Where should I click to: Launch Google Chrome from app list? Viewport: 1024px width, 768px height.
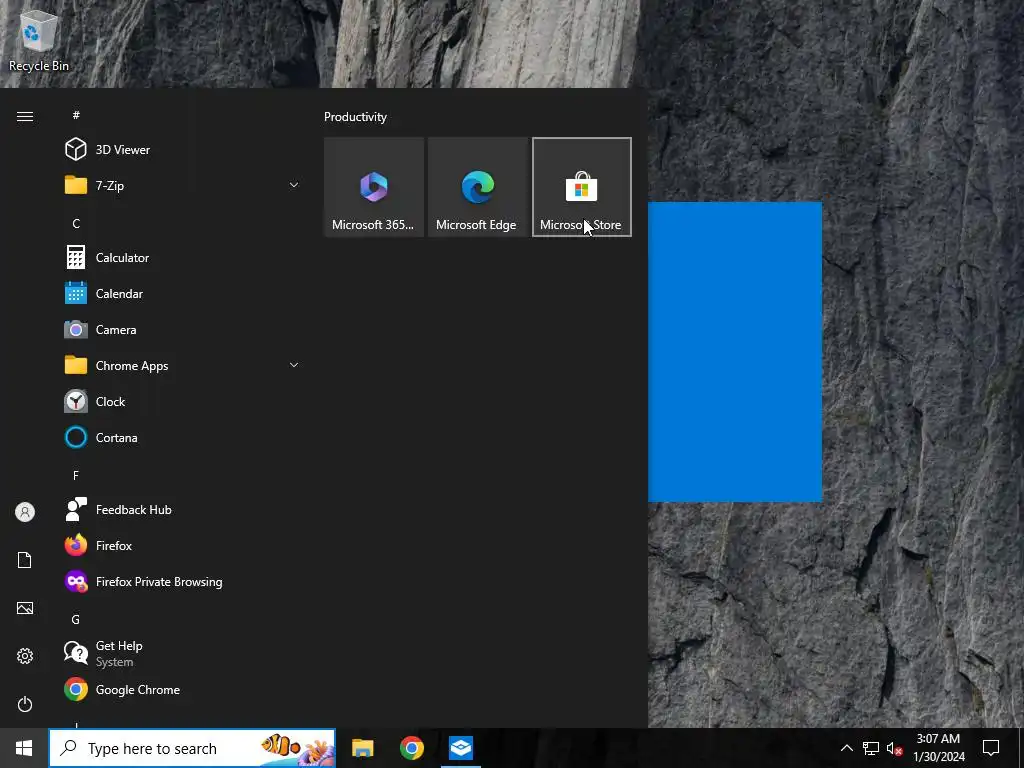pyautogui.click(x=182, y=689)
